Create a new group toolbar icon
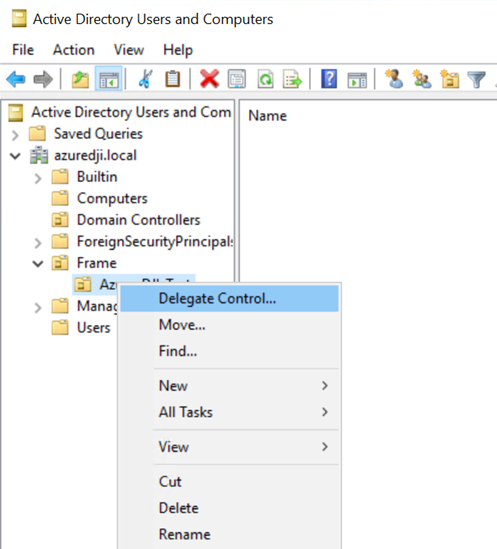The width and height of the screenshot is (497, 549). click(x=422, y=79)
